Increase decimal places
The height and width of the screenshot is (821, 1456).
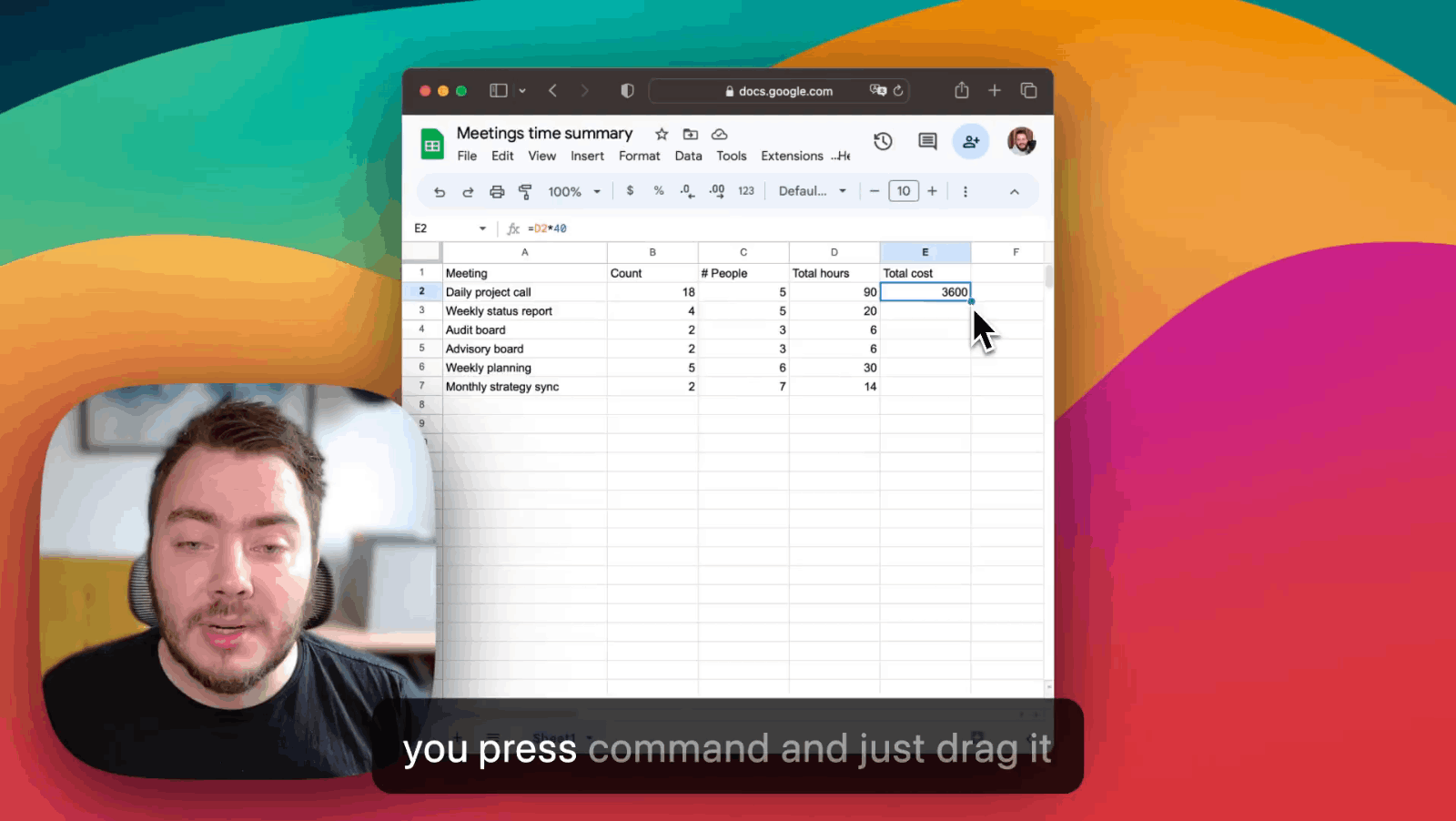click(717, 191)
